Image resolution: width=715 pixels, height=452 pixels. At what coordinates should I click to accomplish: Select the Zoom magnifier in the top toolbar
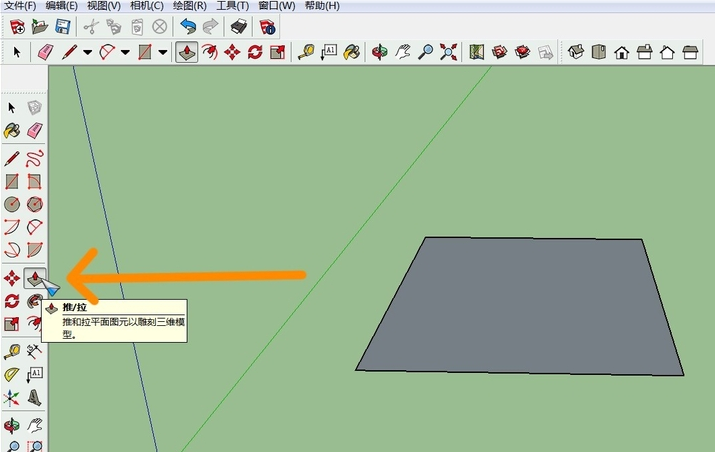tap(425, 52)
